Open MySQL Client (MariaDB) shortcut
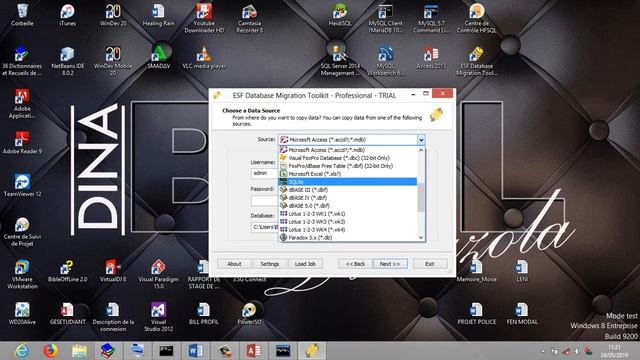Screen dimensions: 640x360 click(x=385, y=18)
